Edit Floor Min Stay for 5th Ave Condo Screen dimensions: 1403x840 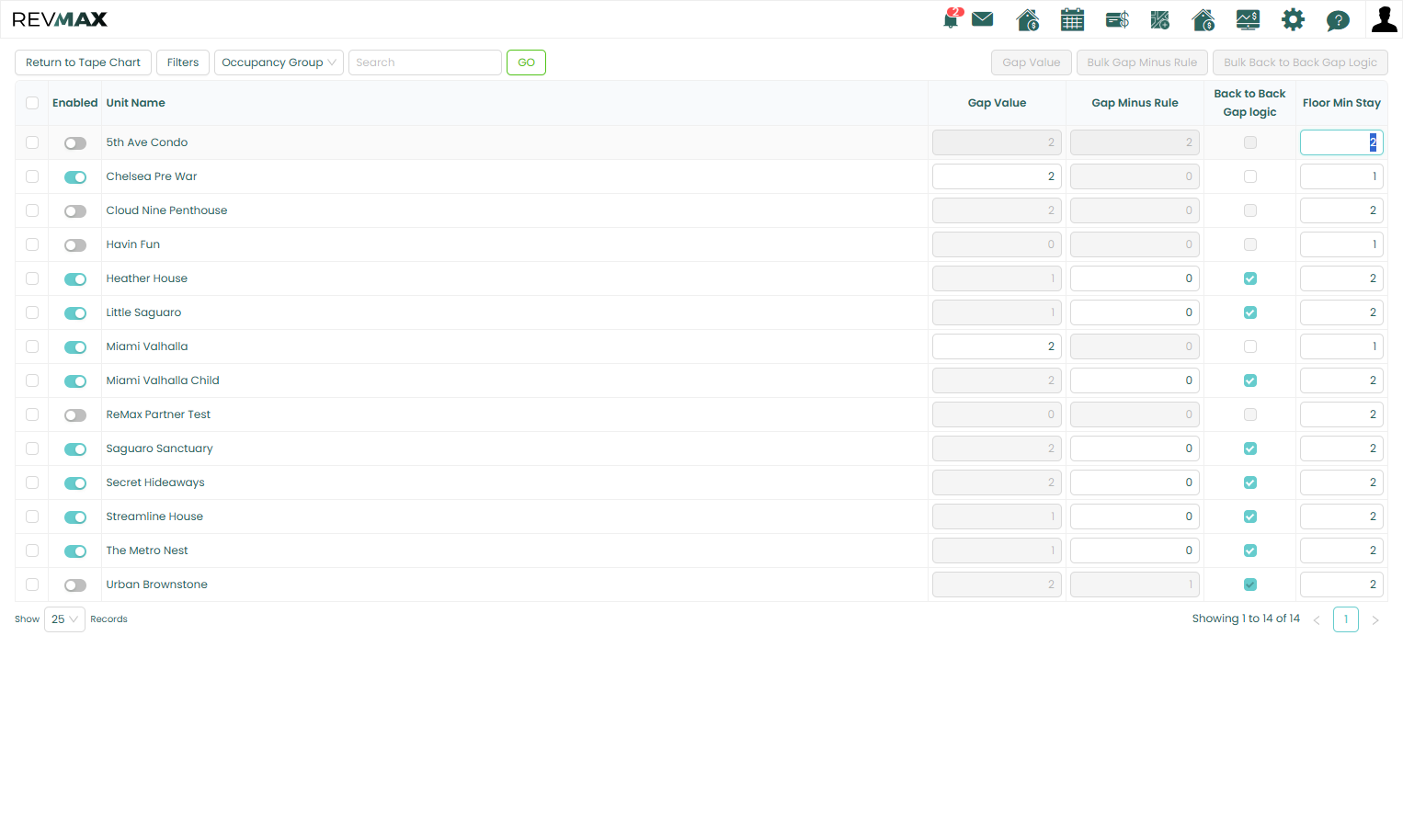(1341, 142)
